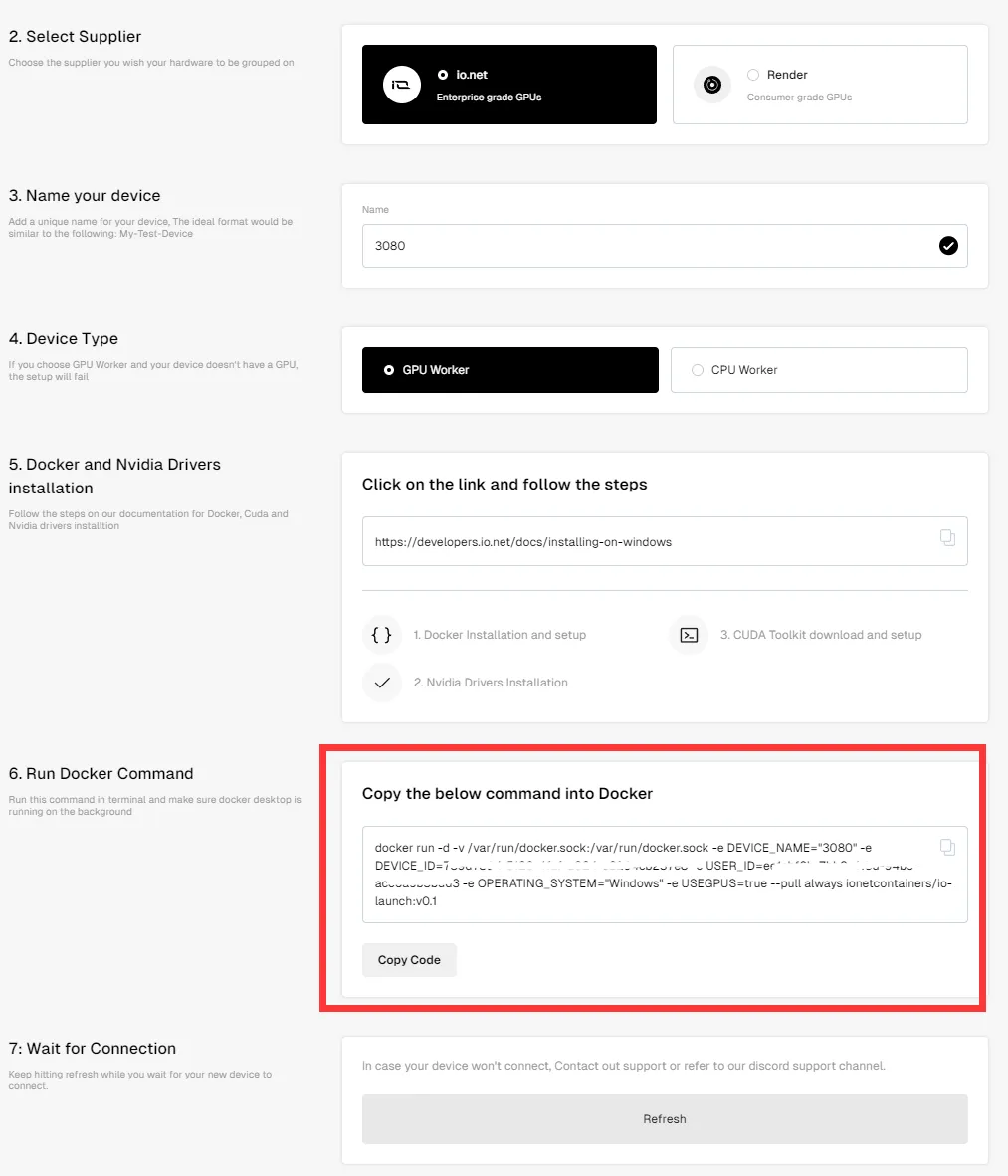Click the terminal icon for CUDA Toolkit

pos(689,635)
